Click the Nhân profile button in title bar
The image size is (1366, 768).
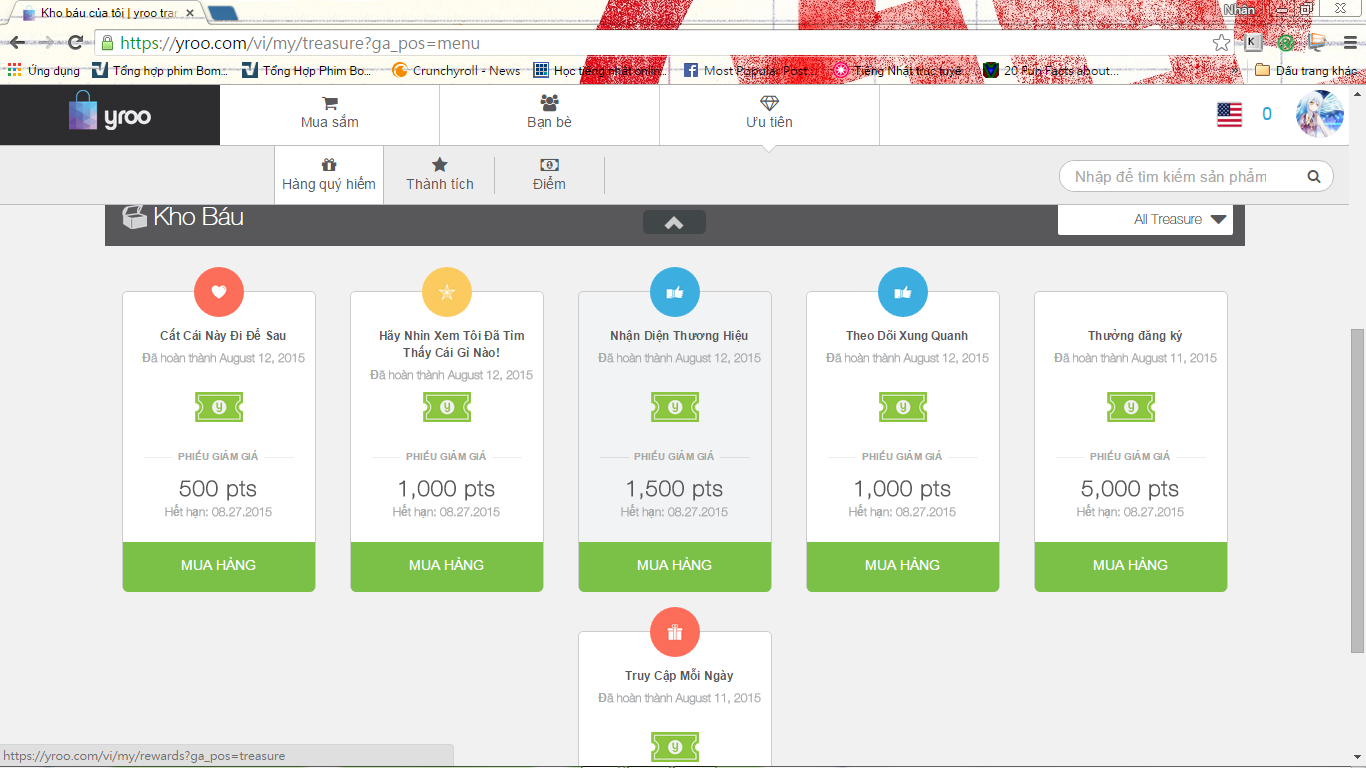coord(1238,8)
